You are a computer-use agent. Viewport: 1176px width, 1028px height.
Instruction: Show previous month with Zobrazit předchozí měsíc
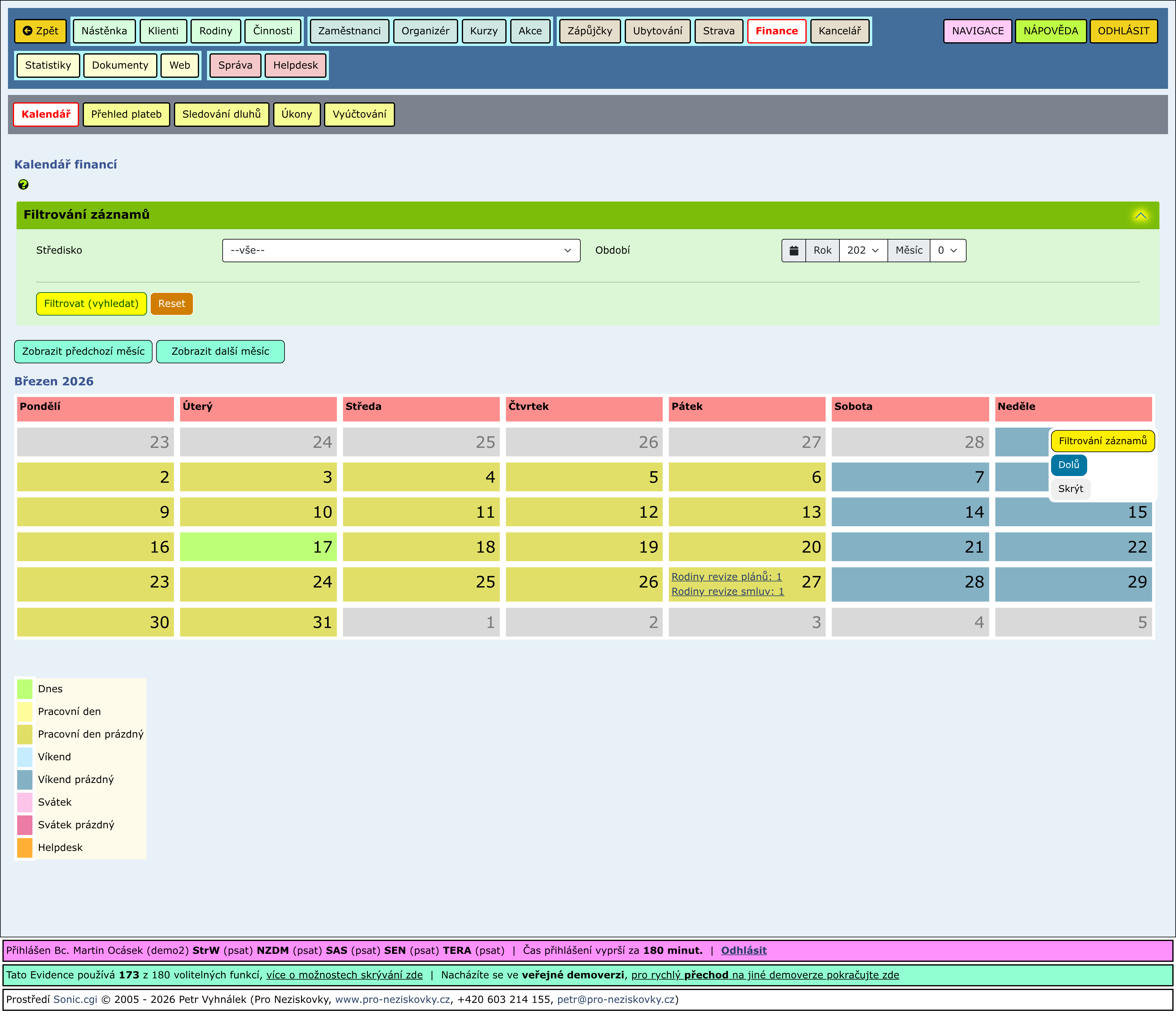(83, 352)
